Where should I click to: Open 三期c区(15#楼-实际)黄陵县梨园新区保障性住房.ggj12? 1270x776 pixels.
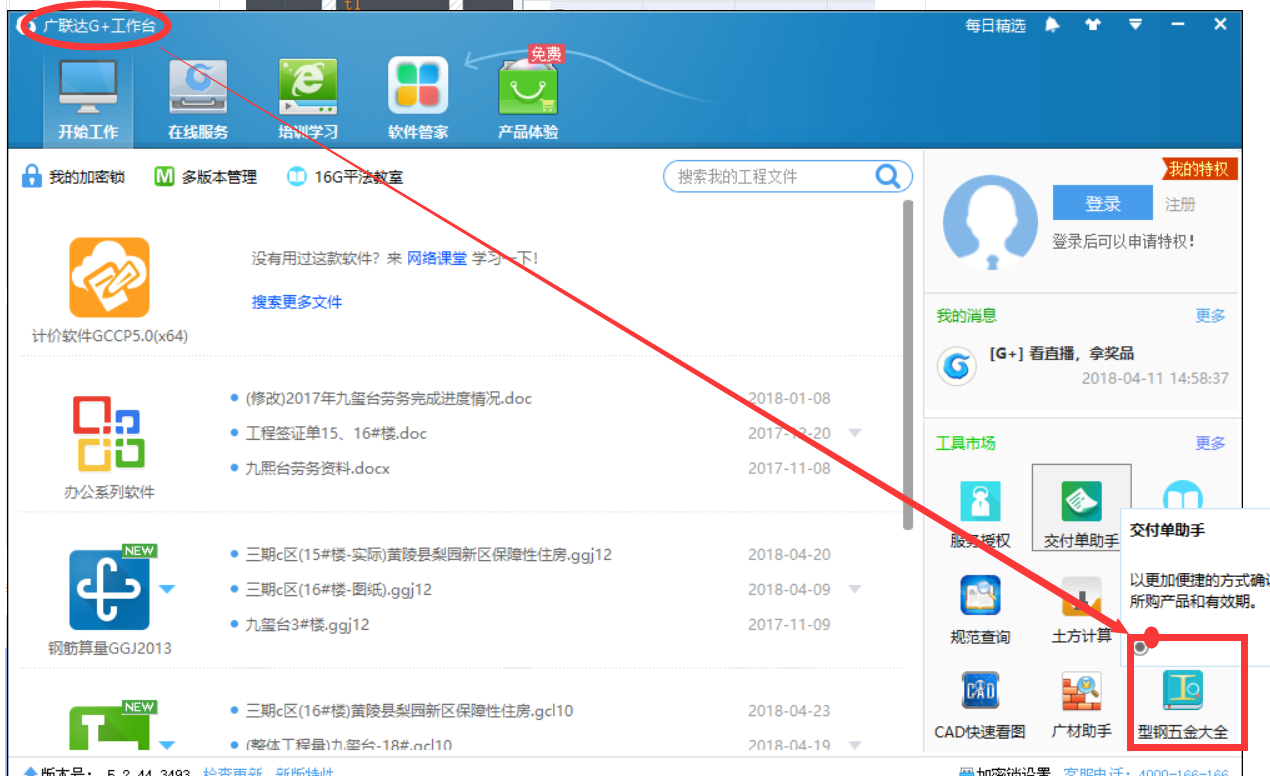[x=429, y=555]
